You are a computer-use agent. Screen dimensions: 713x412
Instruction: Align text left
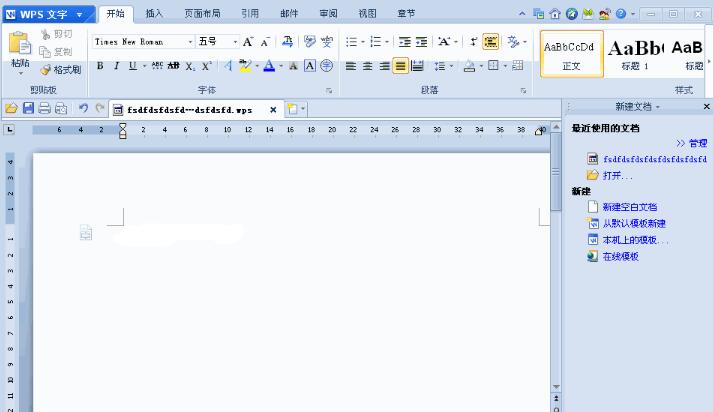tap(351, 66)
